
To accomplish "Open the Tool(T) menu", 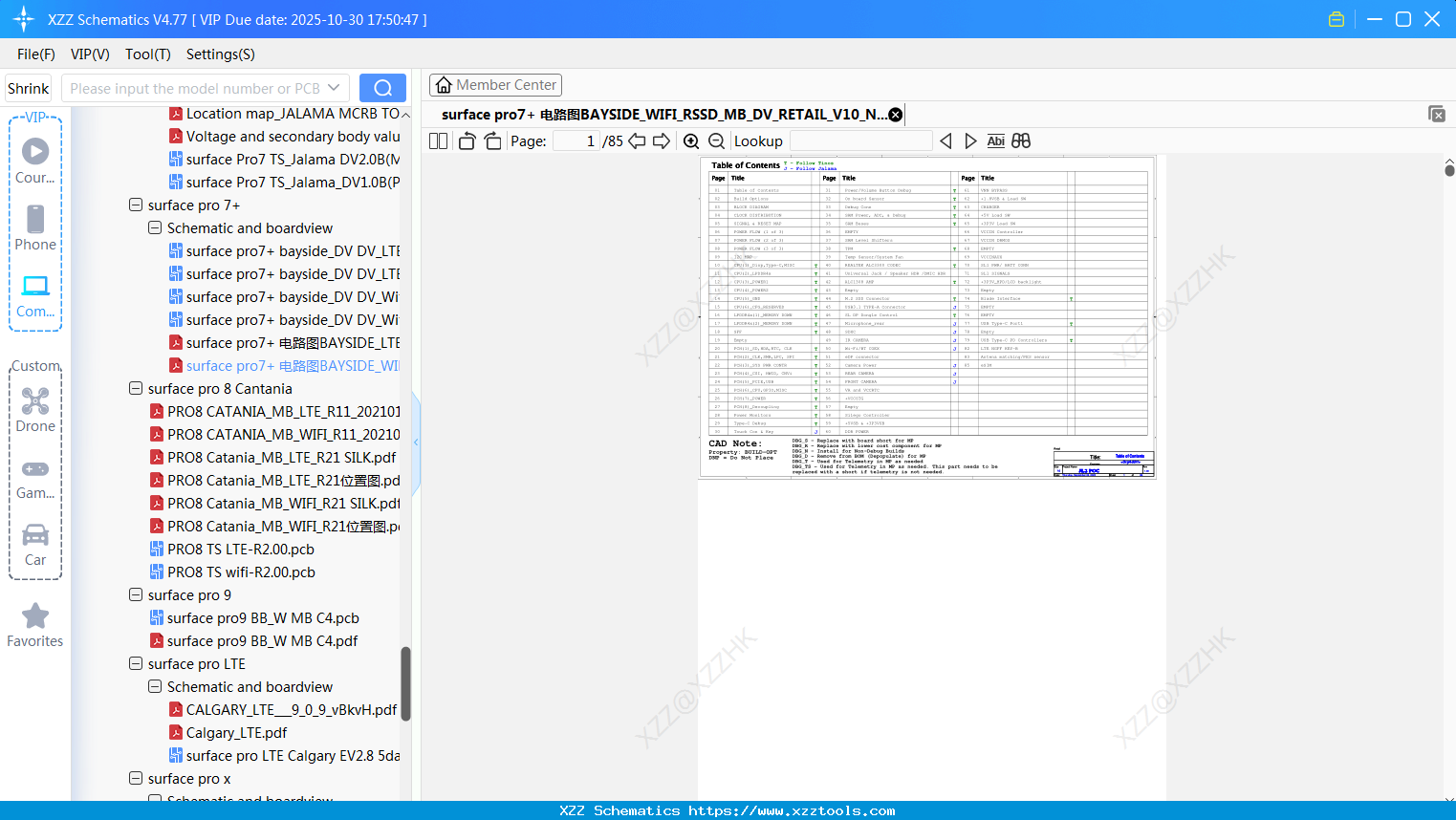I will [x=148, y=54].
